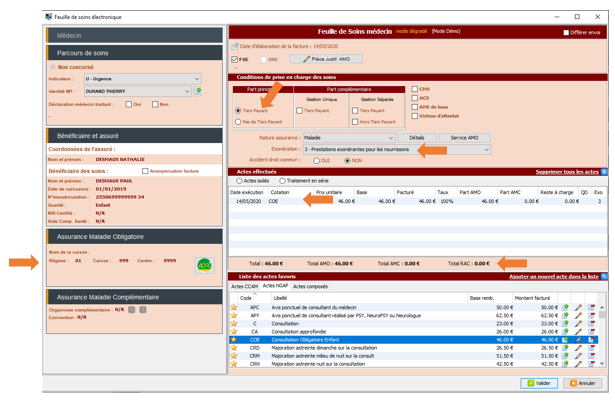615x401 pixels.
Task: Select Pas de Tiers Payant radio button
Action: click(238, 121)
